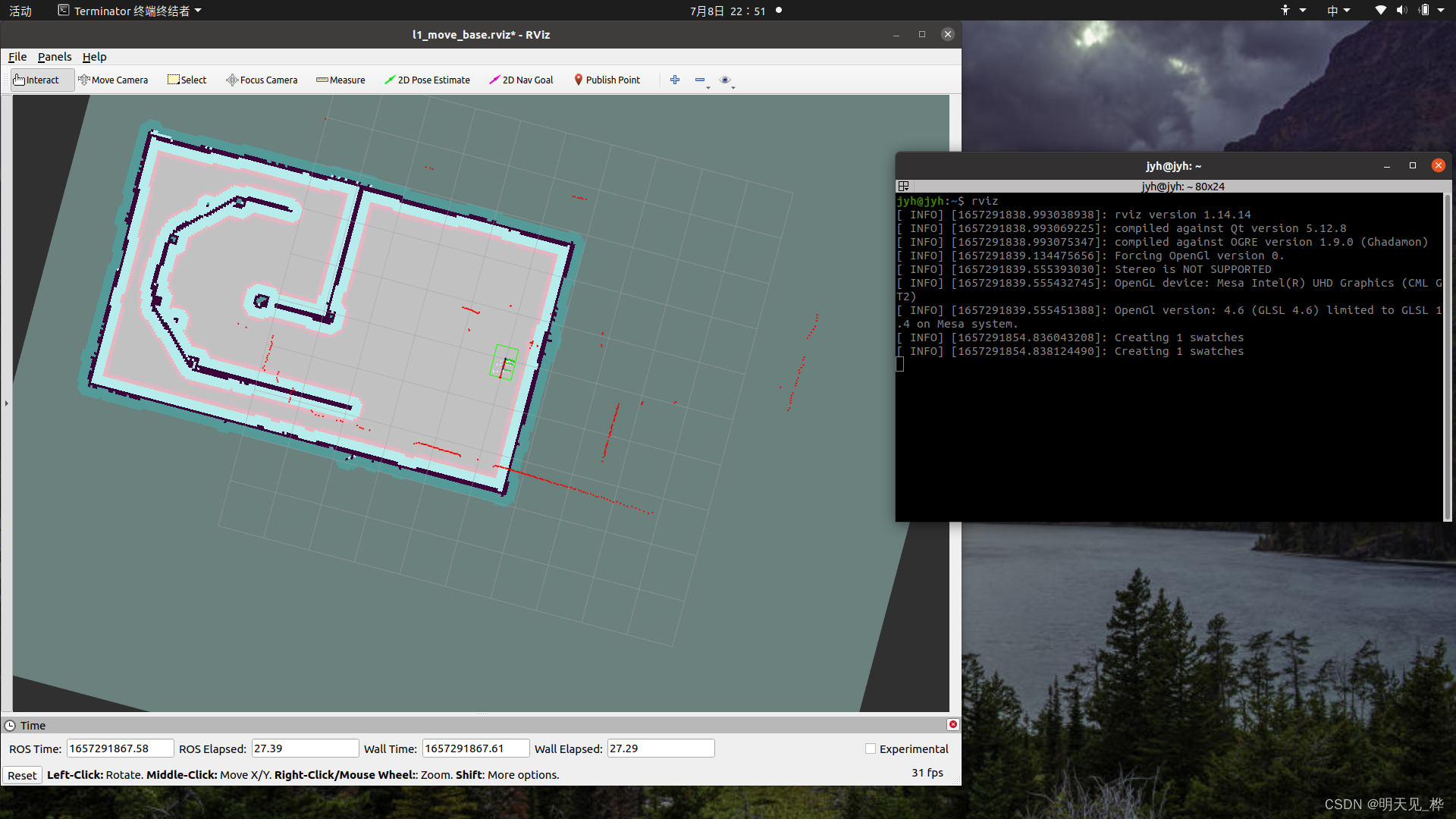The image size is (1456, 819).
Task: Set a 2D Pose Estimate
Action: pyautogui.click(x=427, y=80)
